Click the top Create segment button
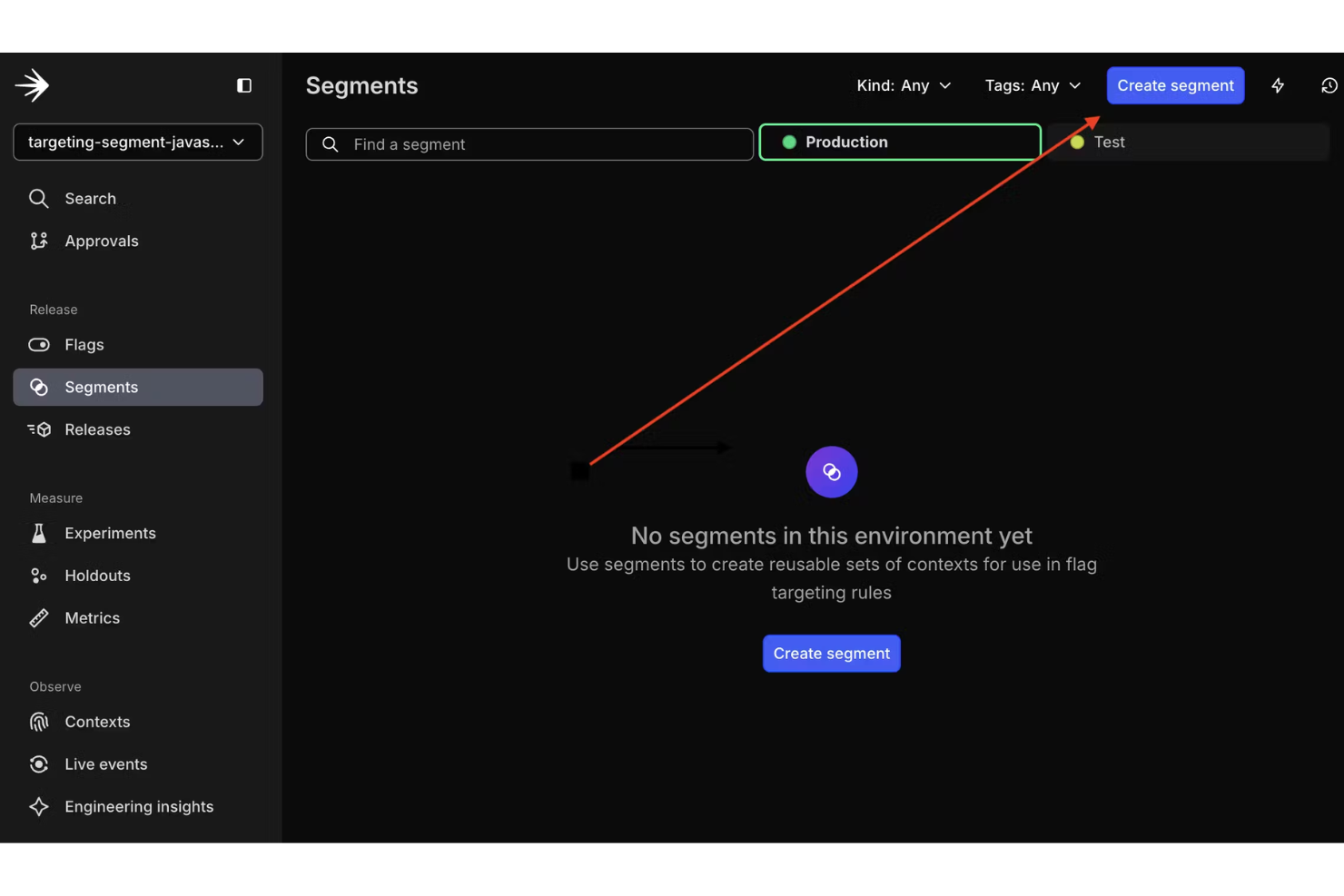The height and width of the screenshot is (896, 1344). [1175, 85]
